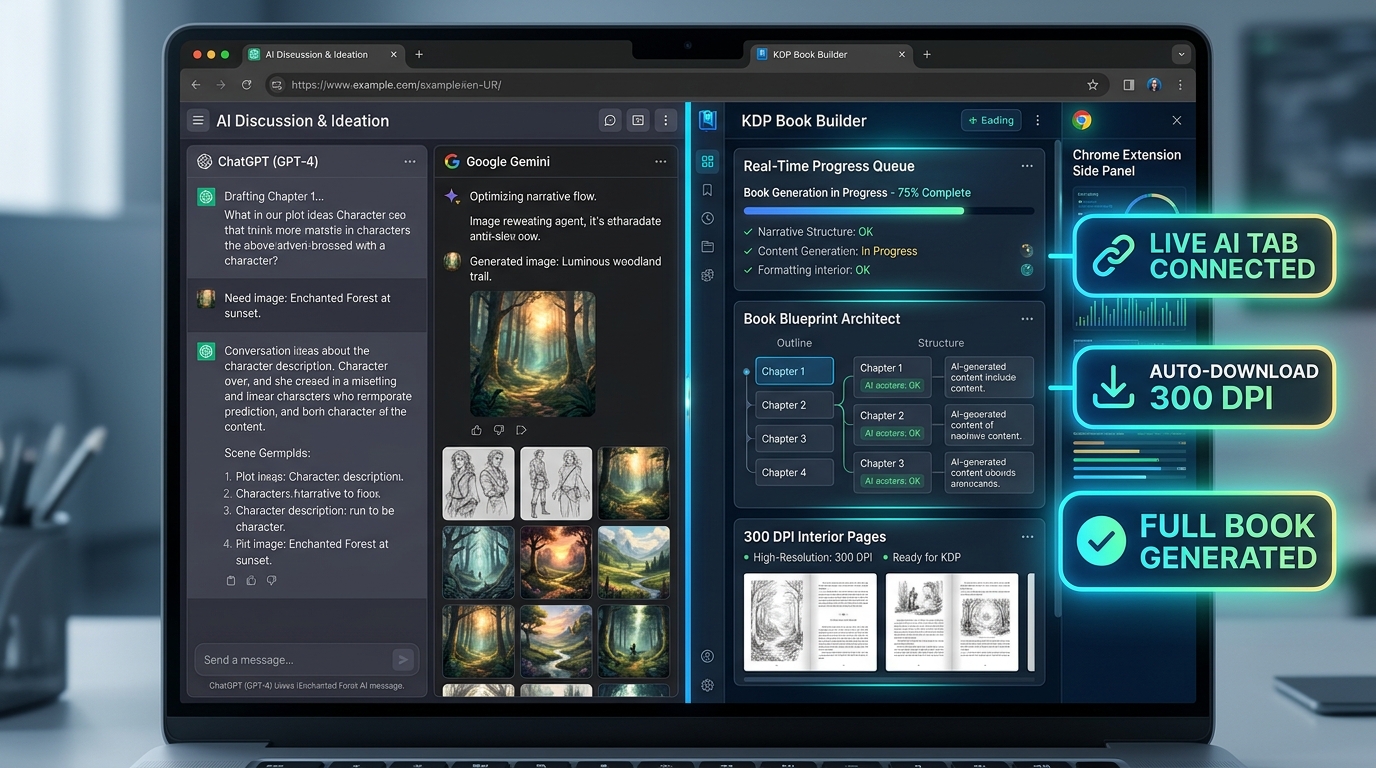Open the folder icon in KDP sidebar
The height and width of the screenshot is (768, 1376).
point(708,246)
